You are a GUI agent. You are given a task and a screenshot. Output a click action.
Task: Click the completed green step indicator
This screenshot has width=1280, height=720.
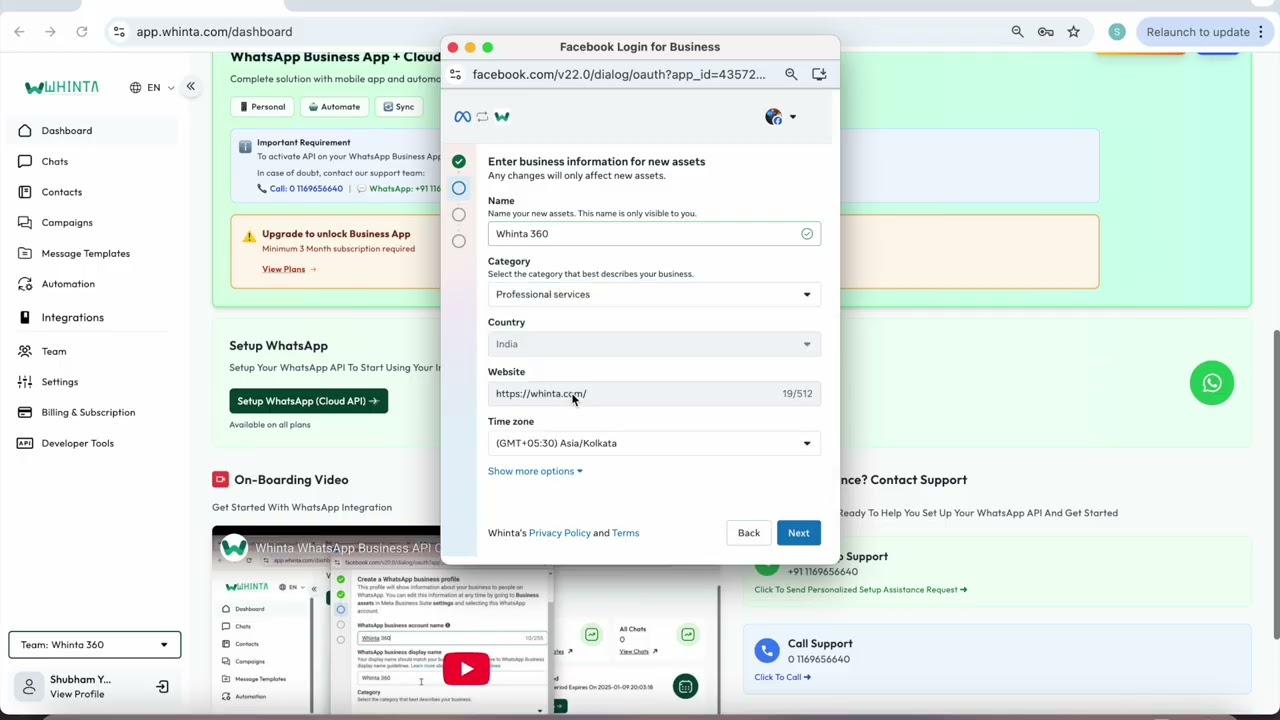[459, 161]
